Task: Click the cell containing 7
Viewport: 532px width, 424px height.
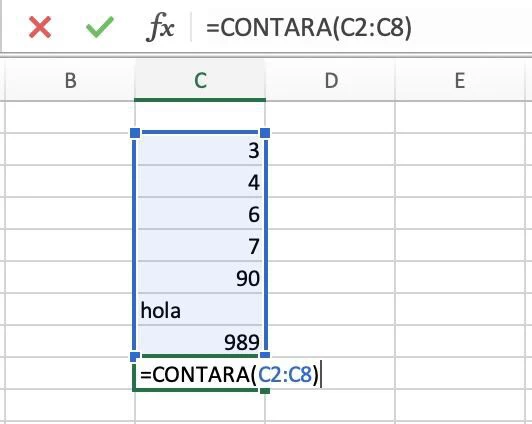Action: pyautogui.click(x=200, y=245)
